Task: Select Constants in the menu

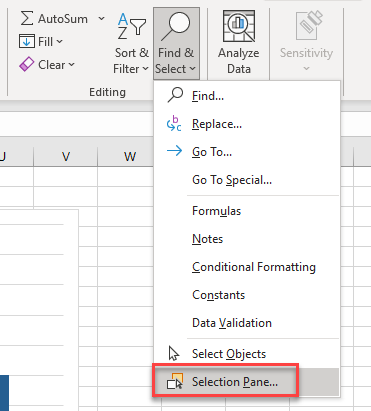Action: coord(247,295)
